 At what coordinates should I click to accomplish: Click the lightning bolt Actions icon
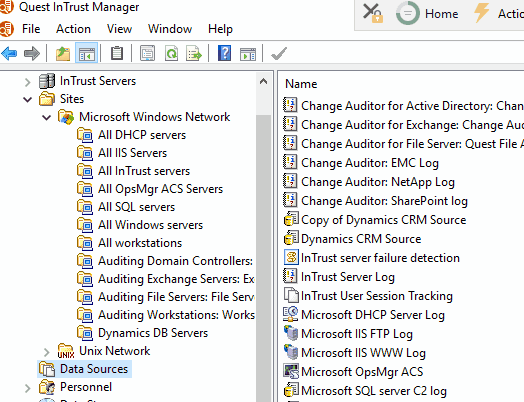pos(482,13)
